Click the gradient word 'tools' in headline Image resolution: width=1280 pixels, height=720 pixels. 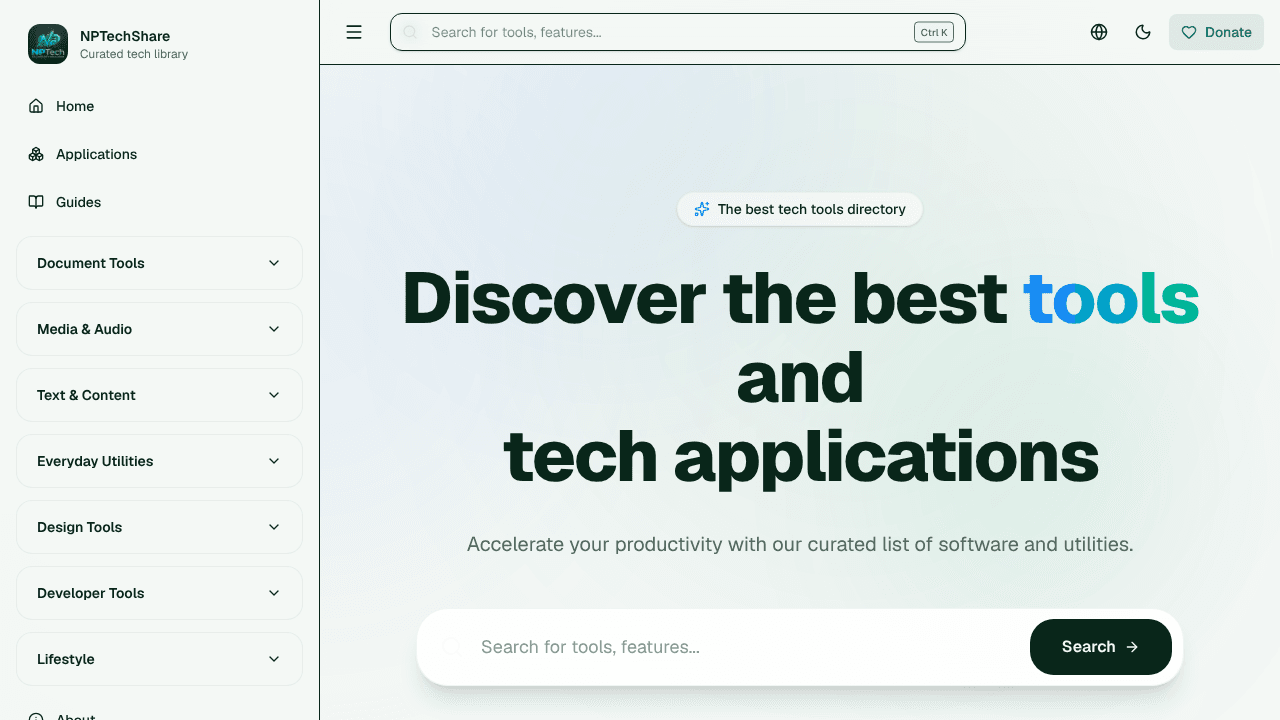1111,298
